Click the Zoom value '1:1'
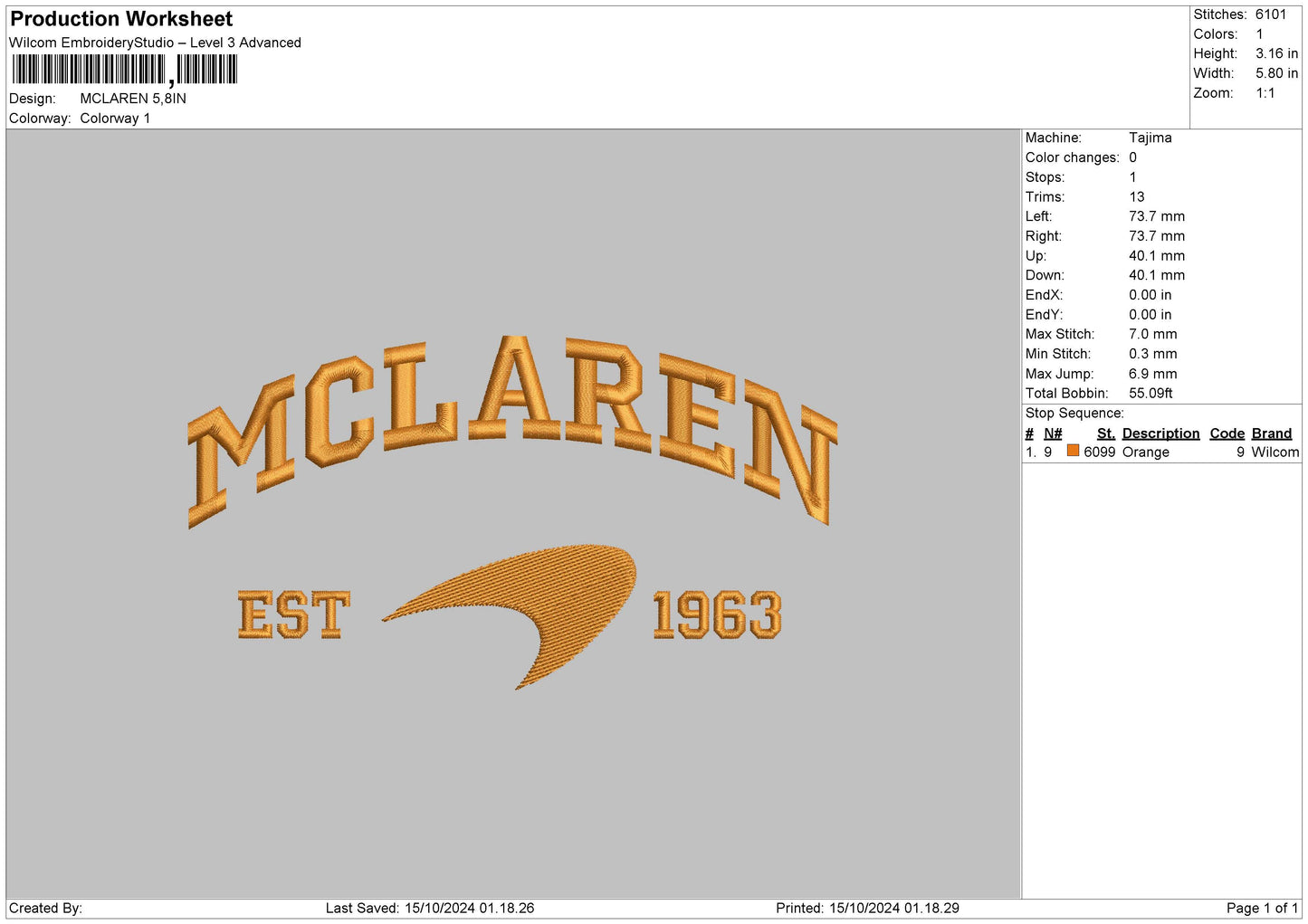 coord(1265,93)
